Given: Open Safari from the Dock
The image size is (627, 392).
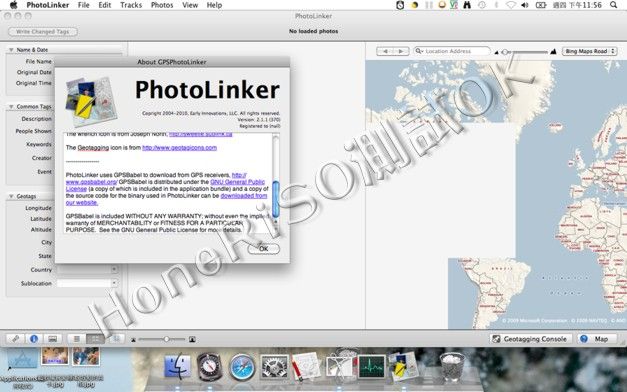Looking at the screenshot, I should click(242, 367).
